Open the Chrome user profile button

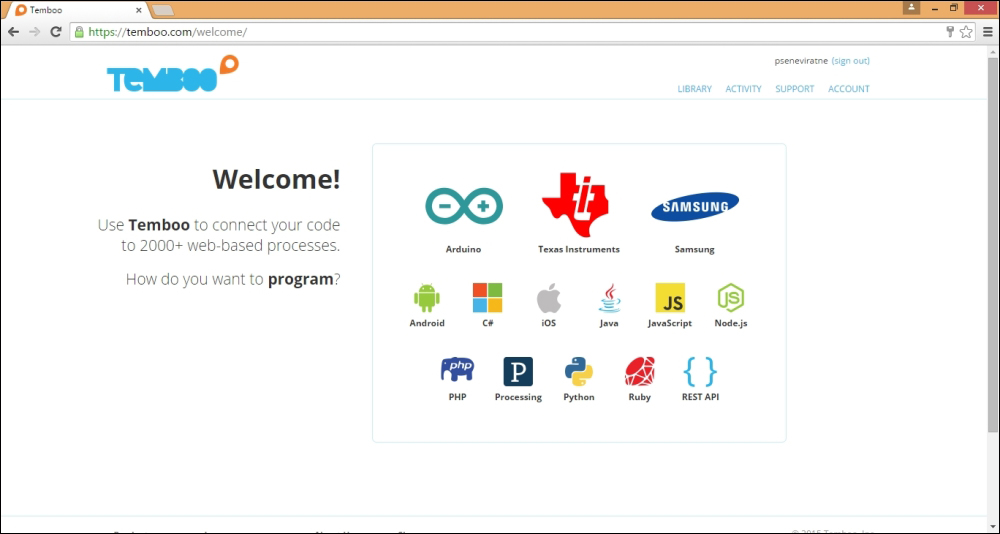pyautogui.click(x=911, y=8)
